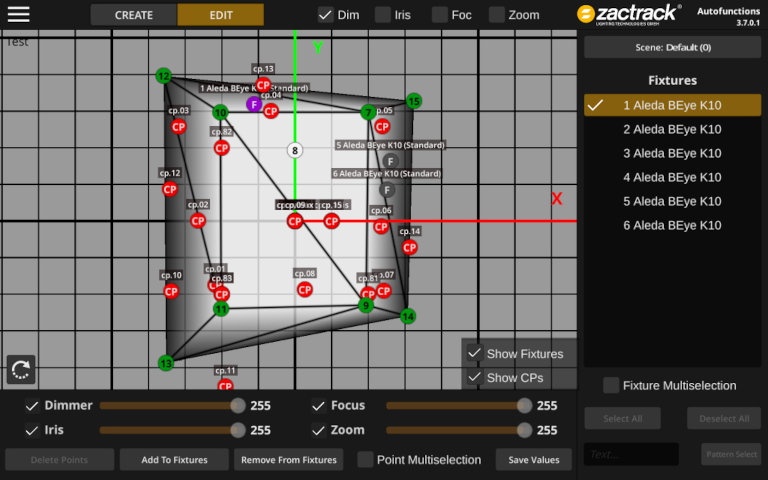The height and width of the screenshot is (480, 768).
Task: Uncheck the Focus value checkbox
Action: click(x=318, y=406)
